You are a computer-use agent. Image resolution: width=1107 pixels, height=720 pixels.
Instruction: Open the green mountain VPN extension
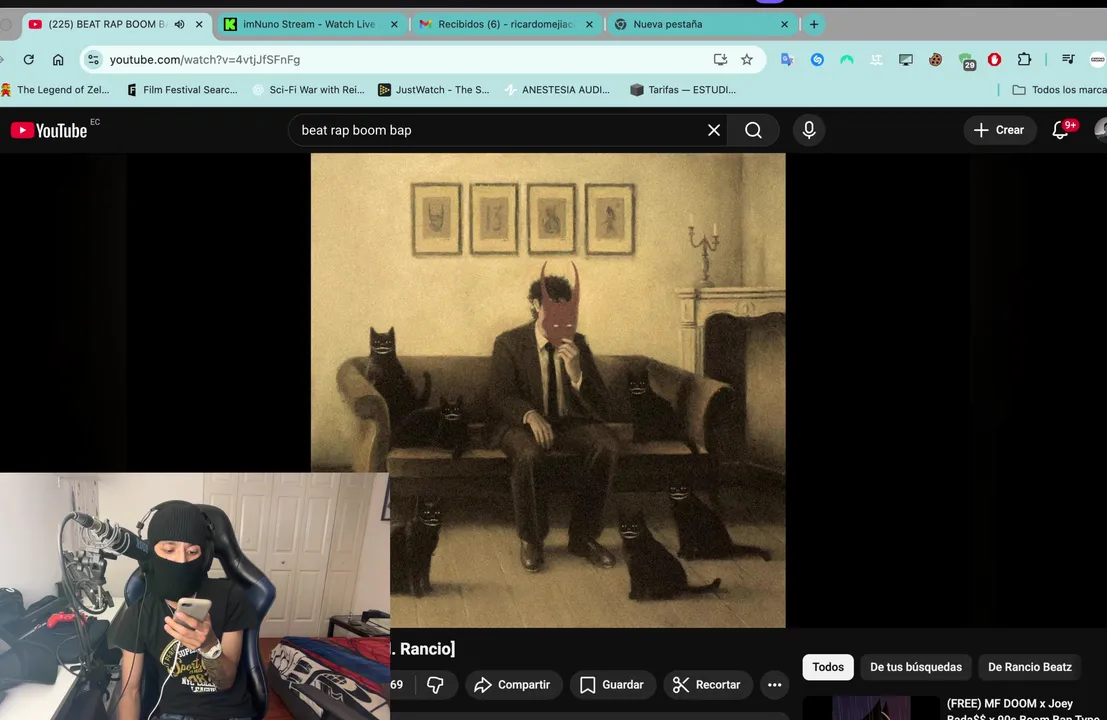click(846, 59)
